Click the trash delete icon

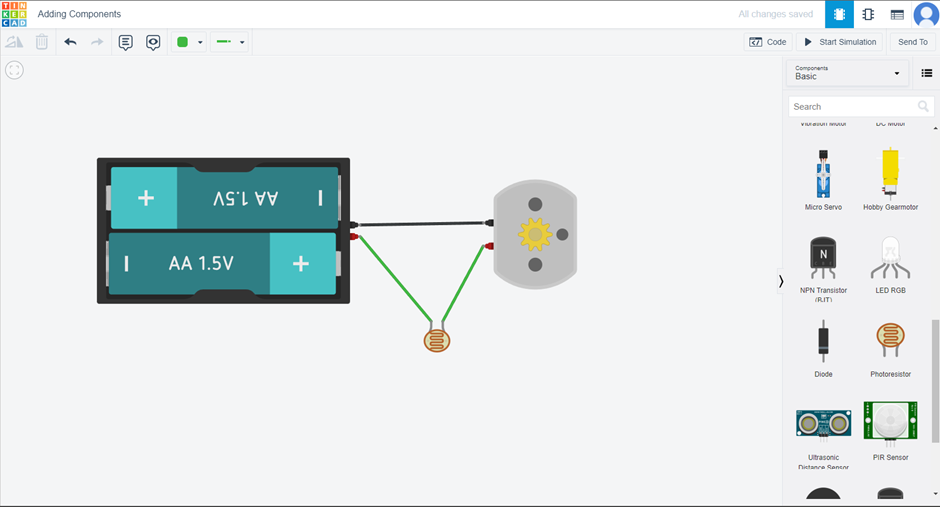[41, 42]
